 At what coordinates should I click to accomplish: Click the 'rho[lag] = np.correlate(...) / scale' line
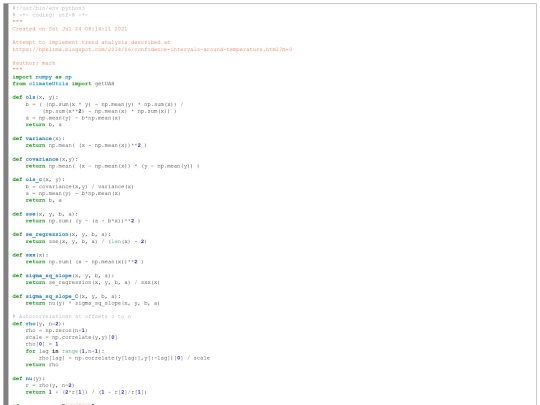[124, 358]
